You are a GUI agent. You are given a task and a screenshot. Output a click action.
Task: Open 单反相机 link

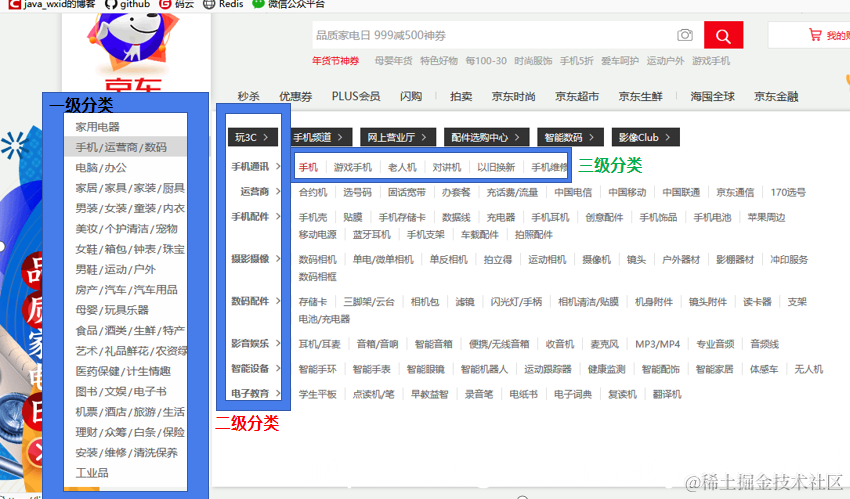(x=448, y=260)
